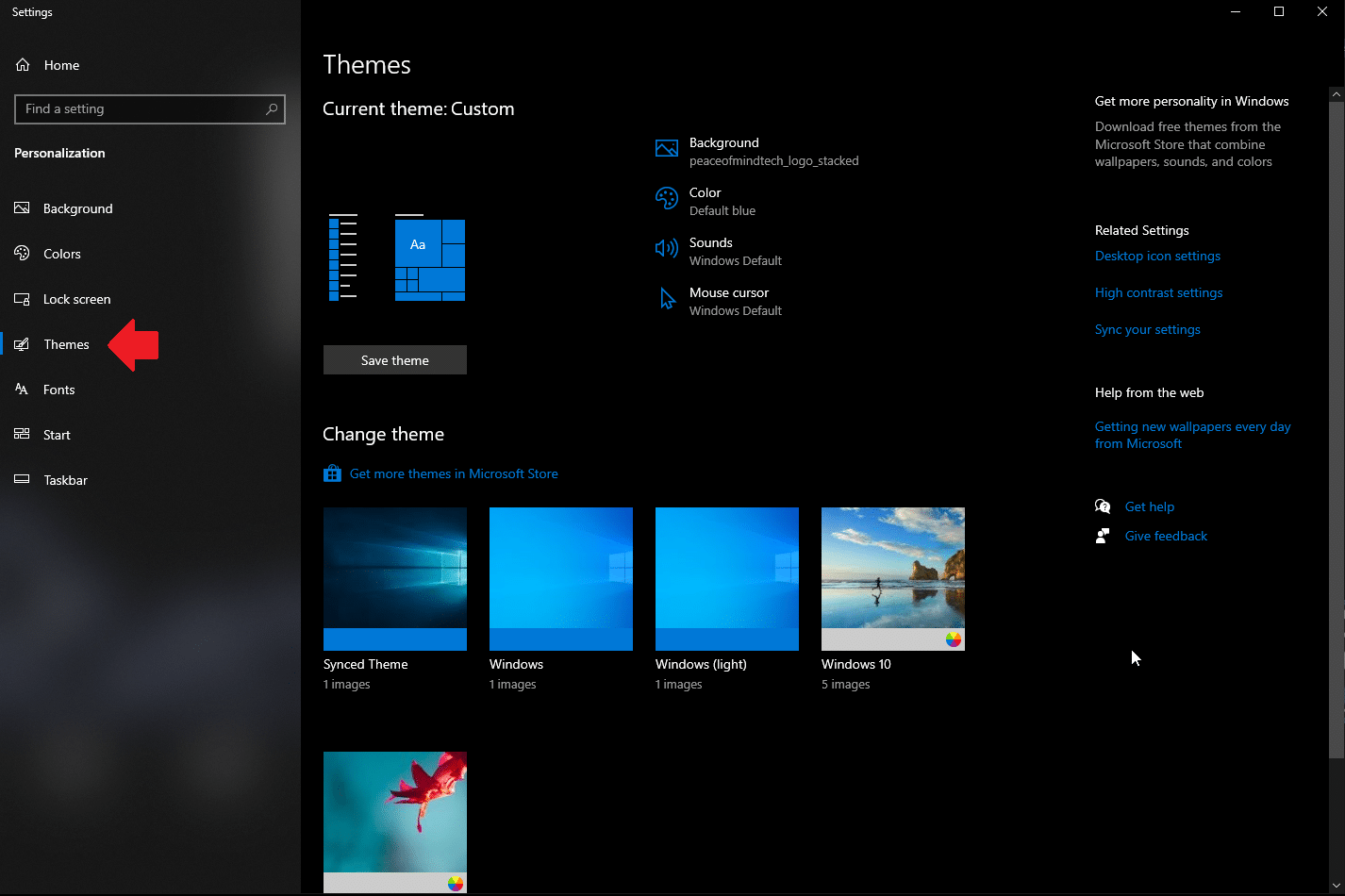Click the scrollbar up arrow

click(1337, 94)
